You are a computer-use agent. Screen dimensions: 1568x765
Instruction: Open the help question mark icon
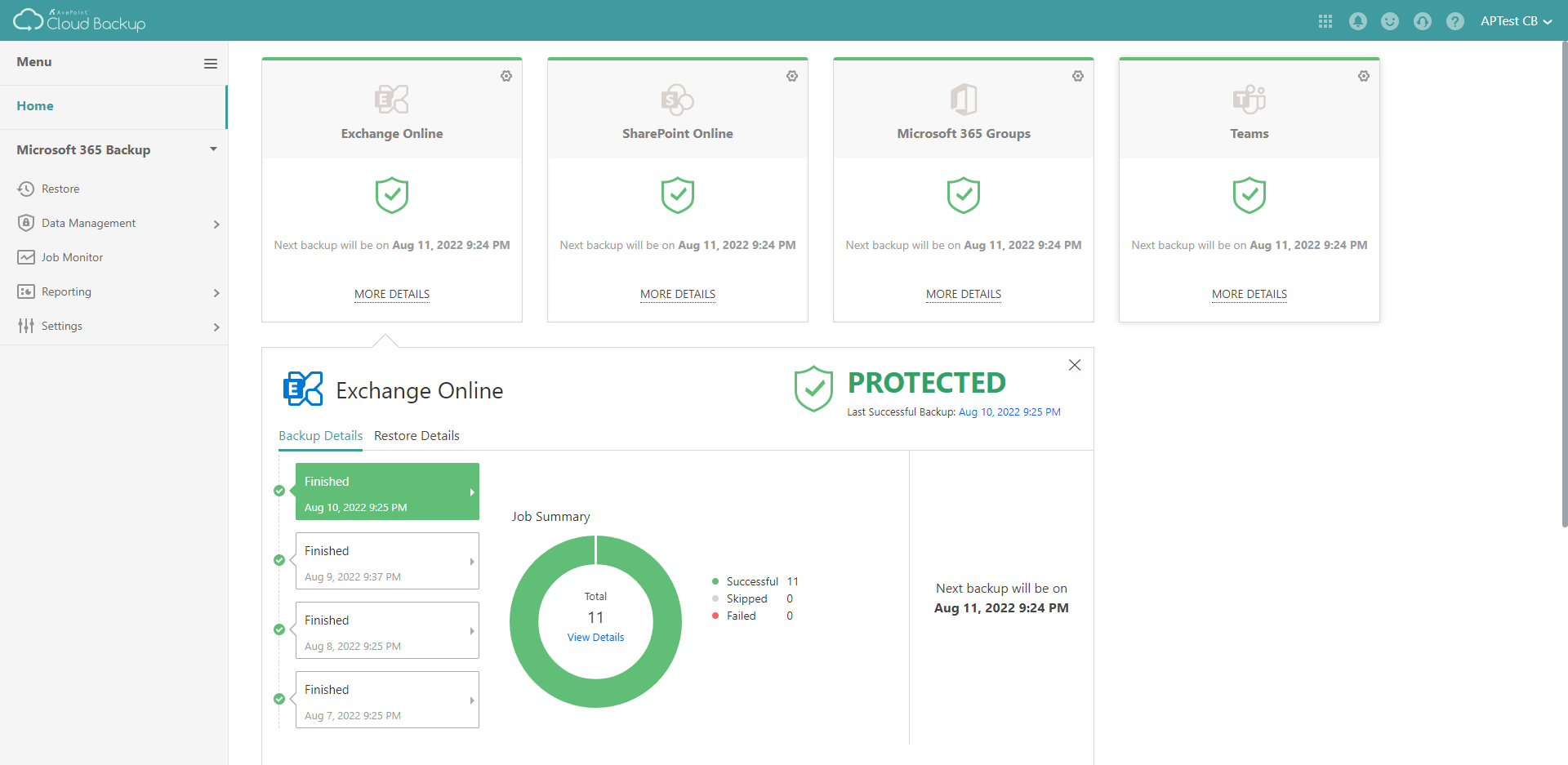coord(1455,21)
